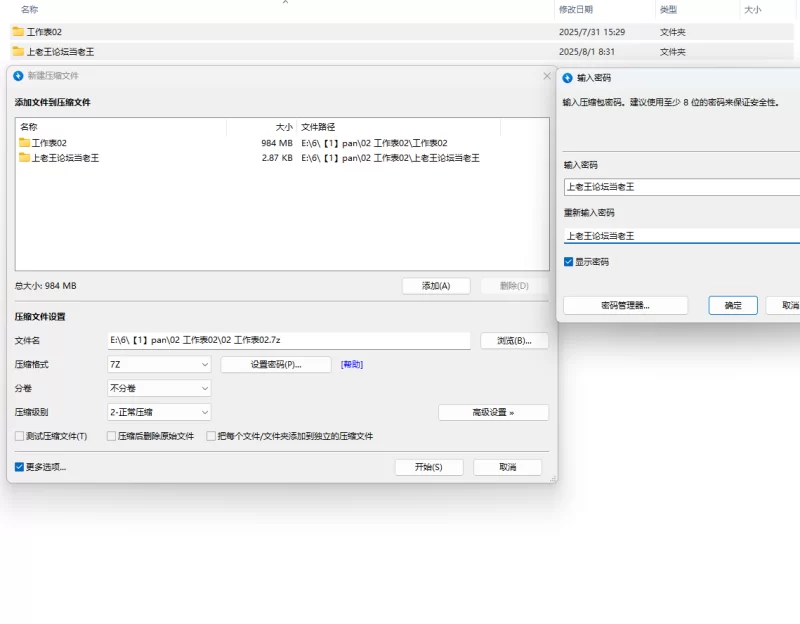Click the 984 MB size cell
This screenshot has width=800, height=624.
tap(277, 143)
